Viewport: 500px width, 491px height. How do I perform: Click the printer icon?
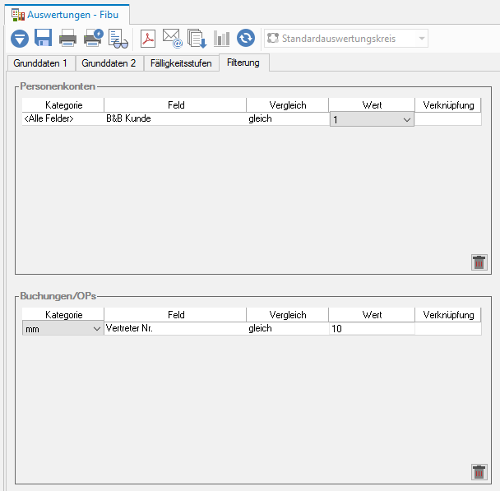[x=68, y=38]
